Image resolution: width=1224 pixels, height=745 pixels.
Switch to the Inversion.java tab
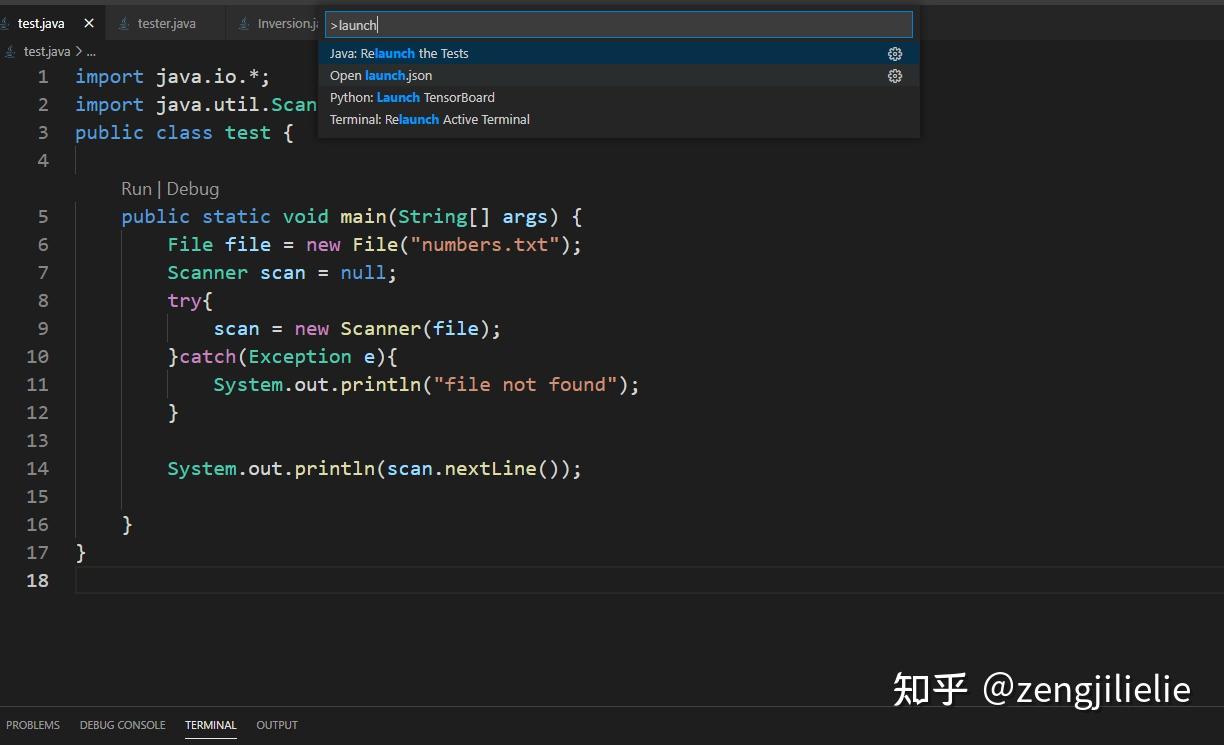[285, 22]
